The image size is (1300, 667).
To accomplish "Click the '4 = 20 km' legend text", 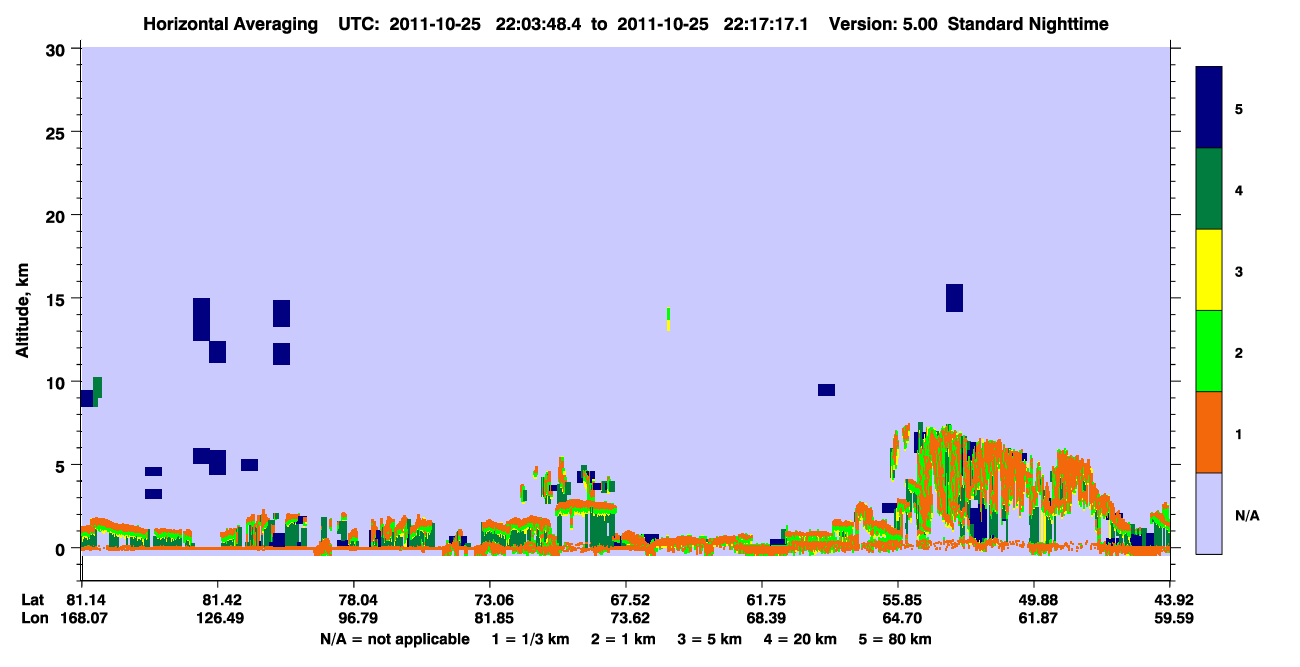I will click(x=801, y=639).
